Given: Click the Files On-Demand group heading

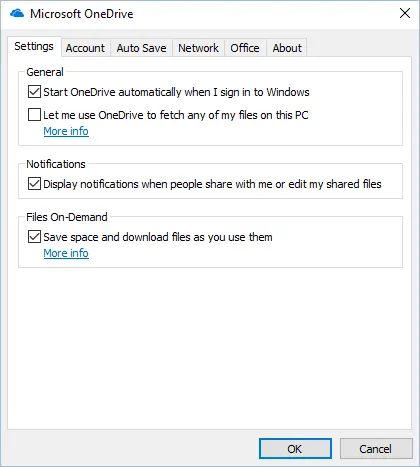Looking at the screenshot, I should click(67, 217).
